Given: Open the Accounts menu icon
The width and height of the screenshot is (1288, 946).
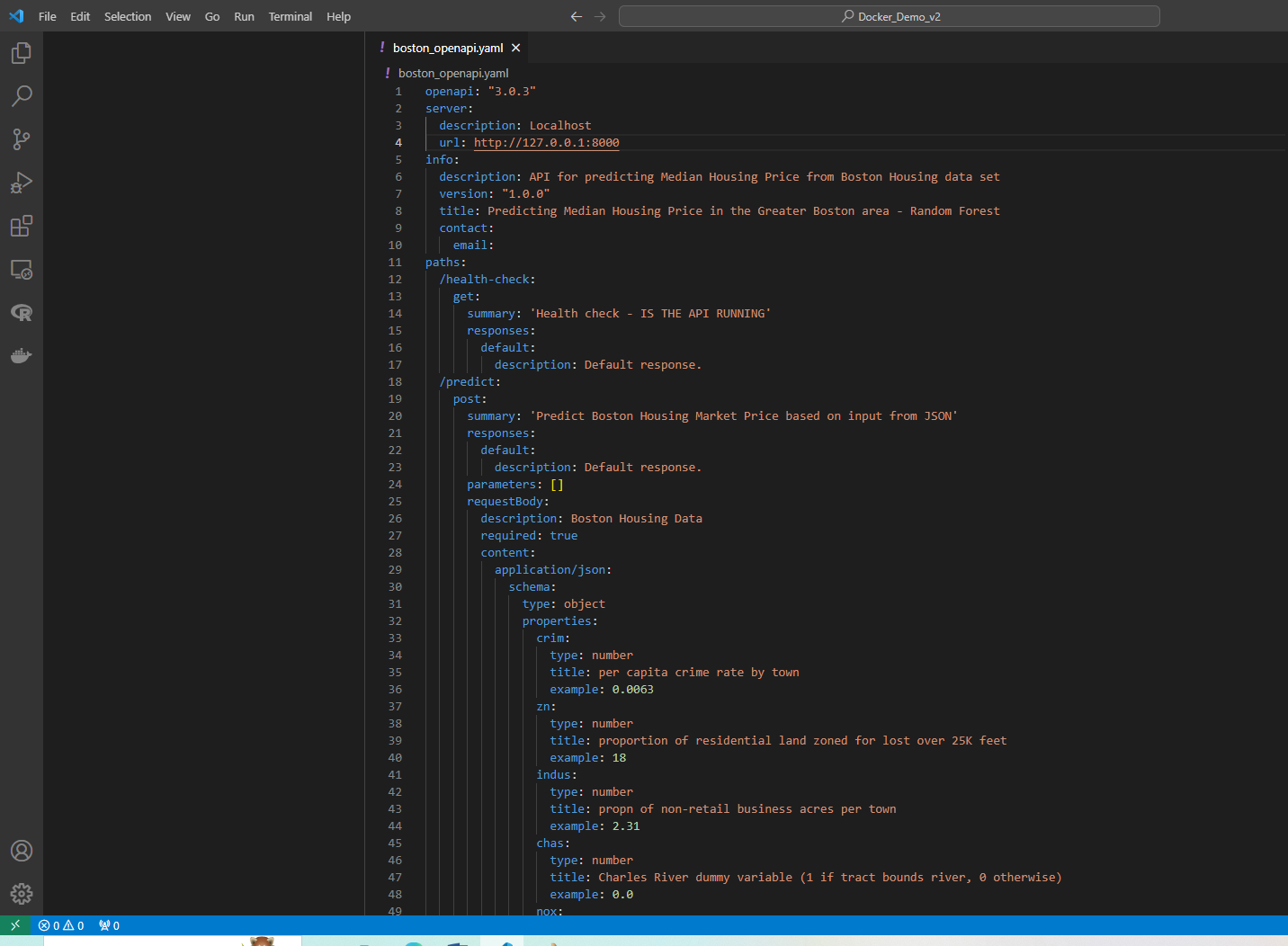Looking at the screenshot, I should pos(22,851).
